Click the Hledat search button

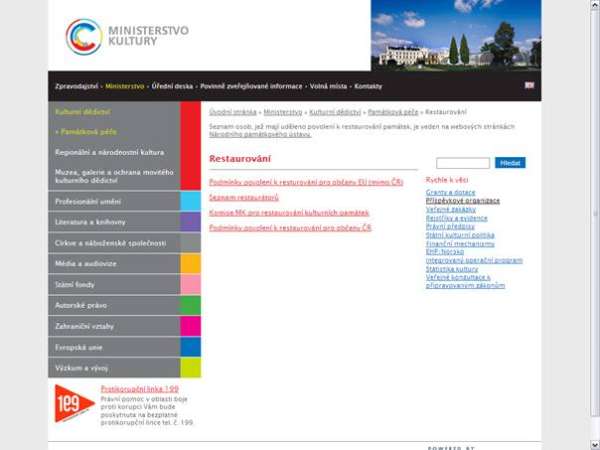click(510, 163)
